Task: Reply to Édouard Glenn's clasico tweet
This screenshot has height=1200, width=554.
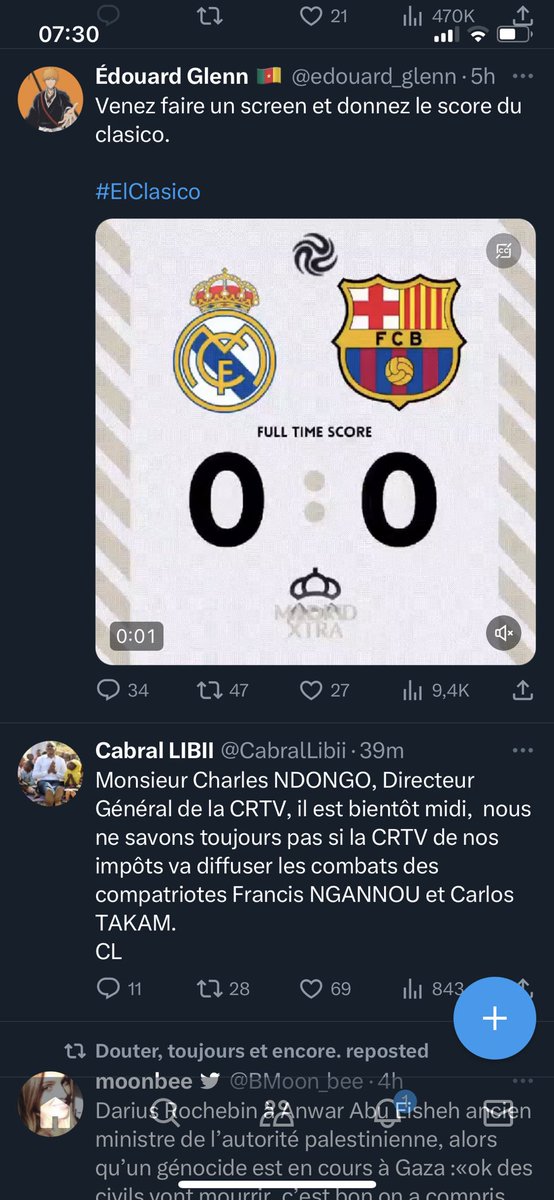Action: click(121, 690)
